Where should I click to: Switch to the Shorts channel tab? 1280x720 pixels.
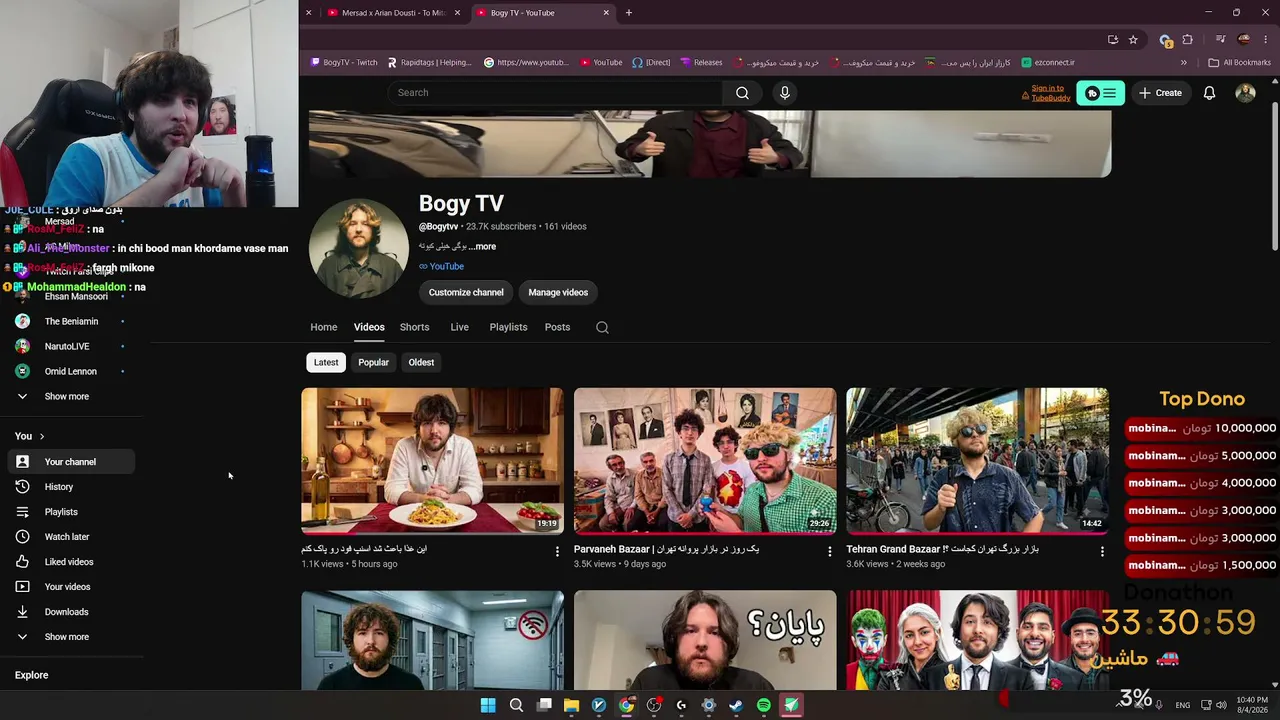tap(414, 327)
